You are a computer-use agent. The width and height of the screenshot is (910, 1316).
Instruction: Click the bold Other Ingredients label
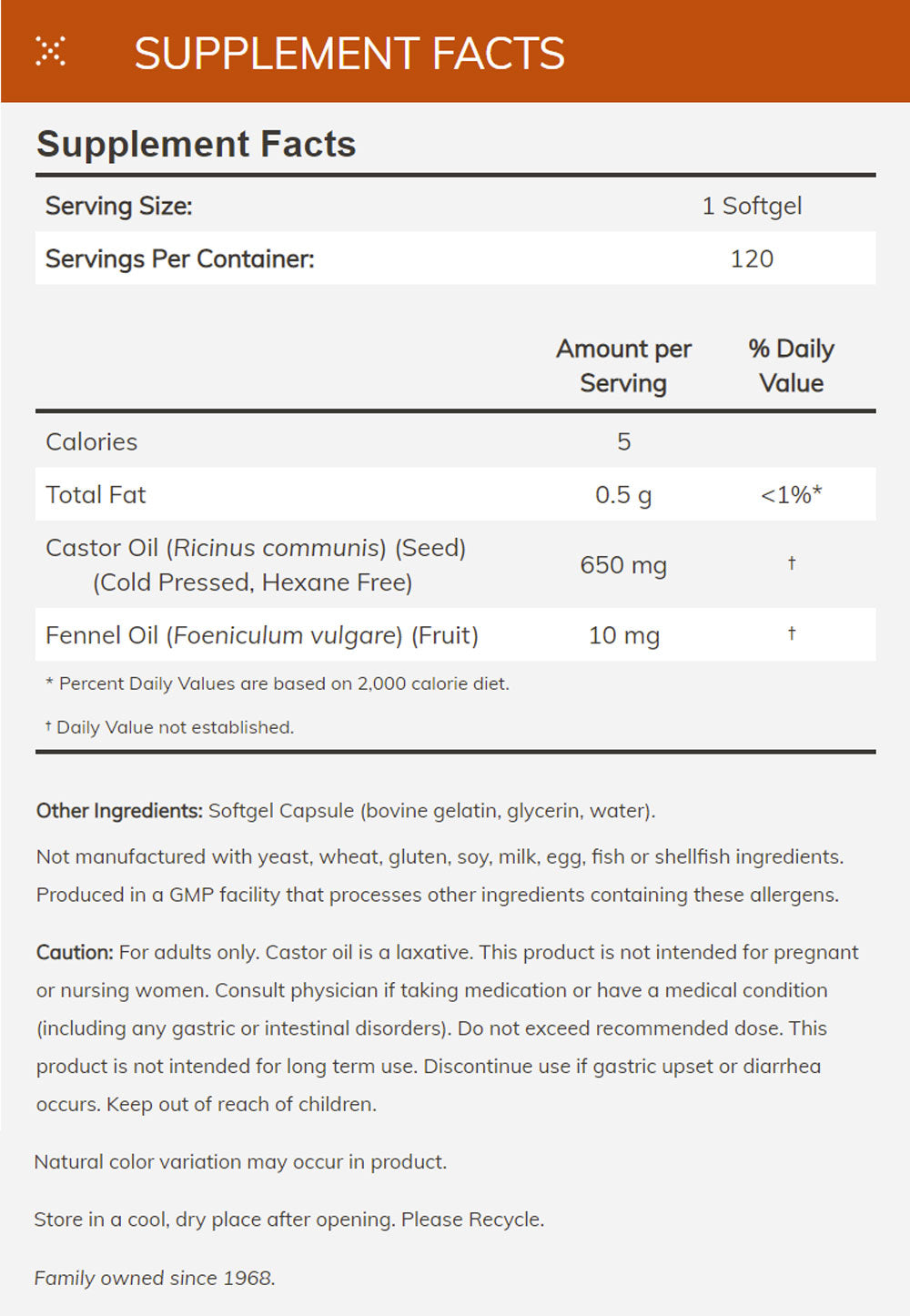(119, 810)
